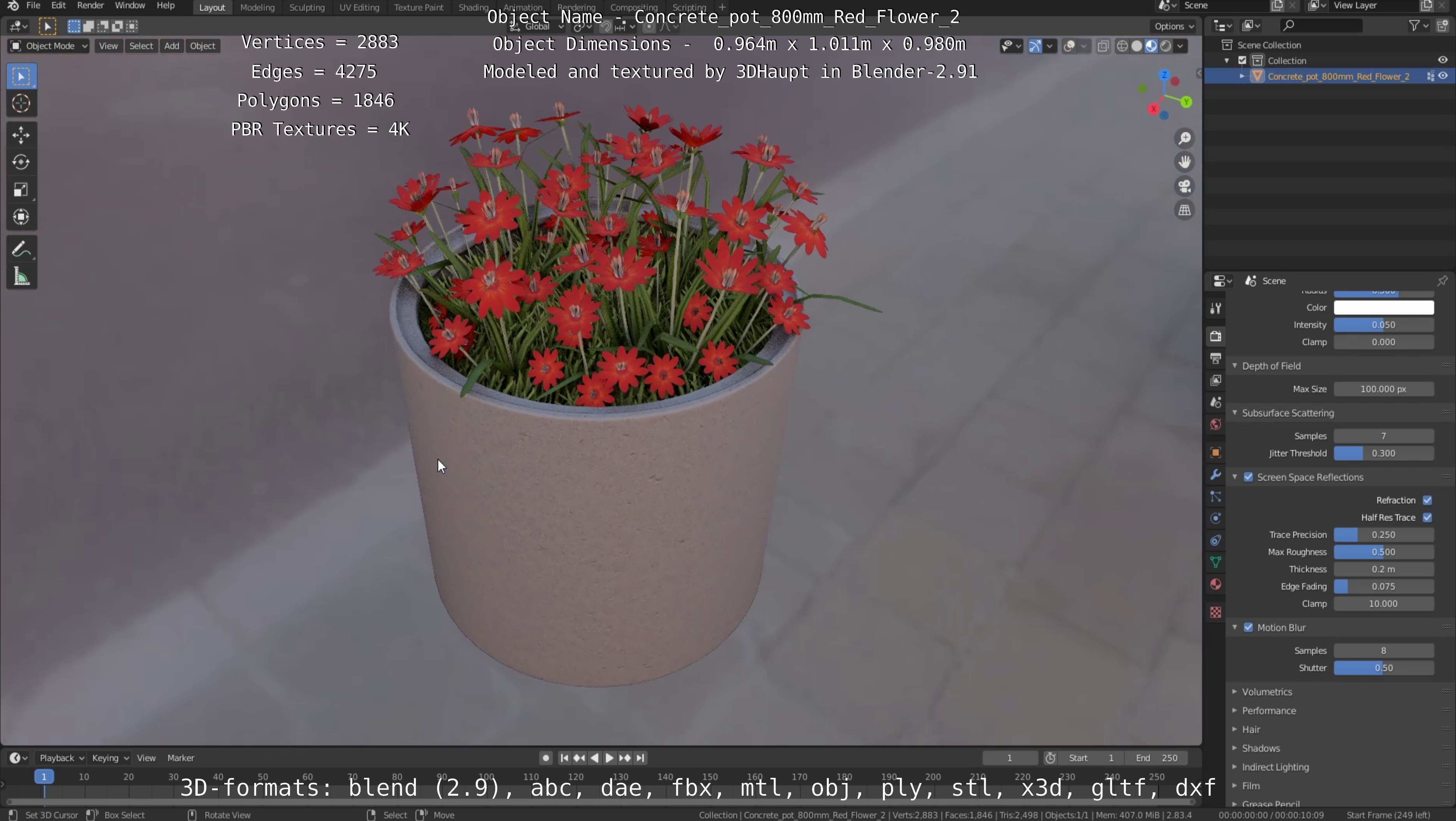Open the World properties tab

click(1215, 424)
